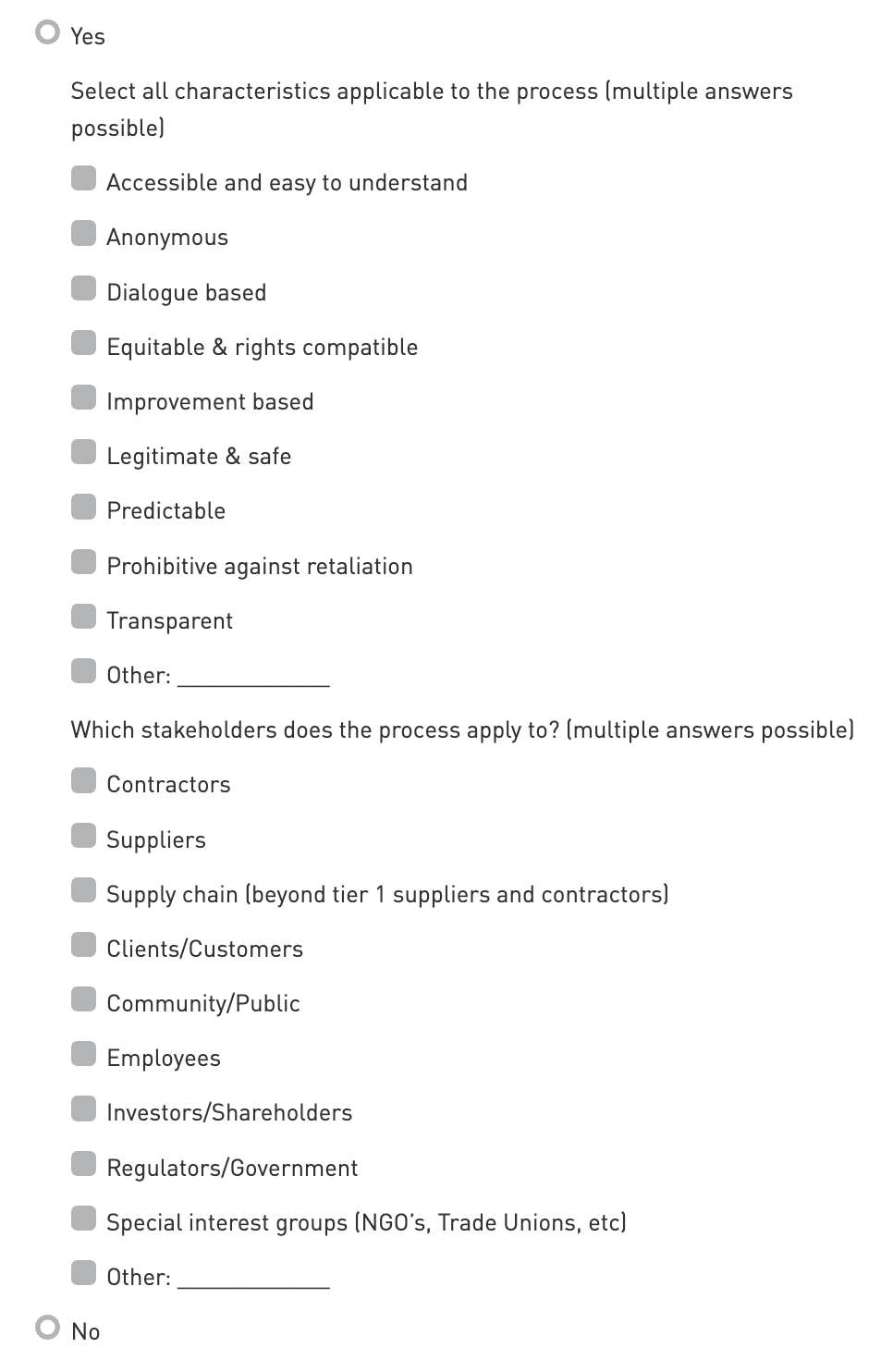Type in the characteristics Other text field

pyautogui.click(x=253, y=676)
